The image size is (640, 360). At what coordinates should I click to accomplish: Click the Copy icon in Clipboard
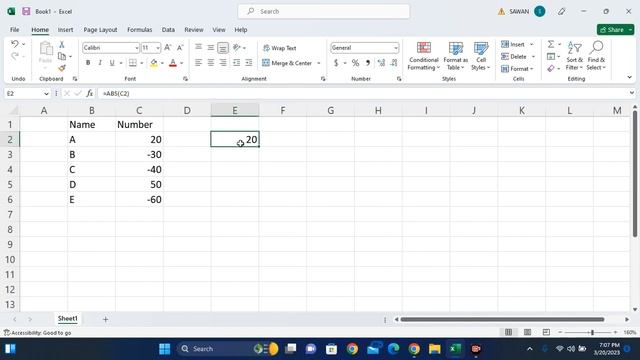[x=62, y=56]
